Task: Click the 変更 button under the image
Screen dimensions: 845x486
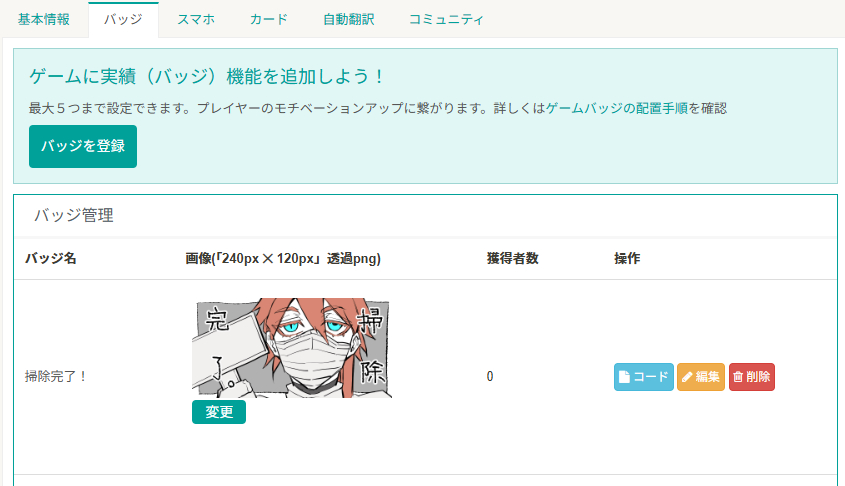Action: [219, 412]
